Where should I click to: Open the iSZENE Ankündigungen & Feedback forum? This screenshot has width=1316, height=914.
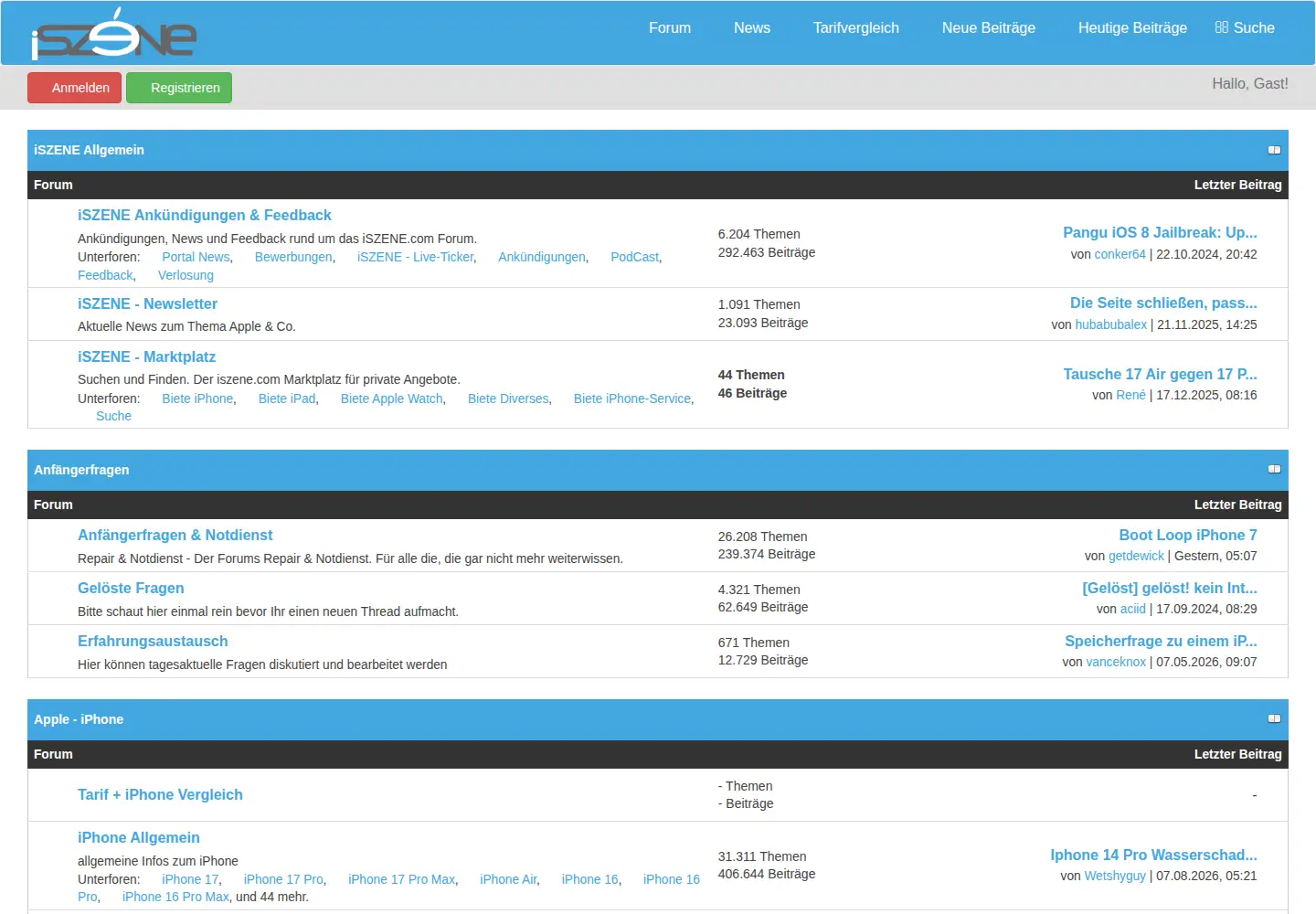click(205, 215)
